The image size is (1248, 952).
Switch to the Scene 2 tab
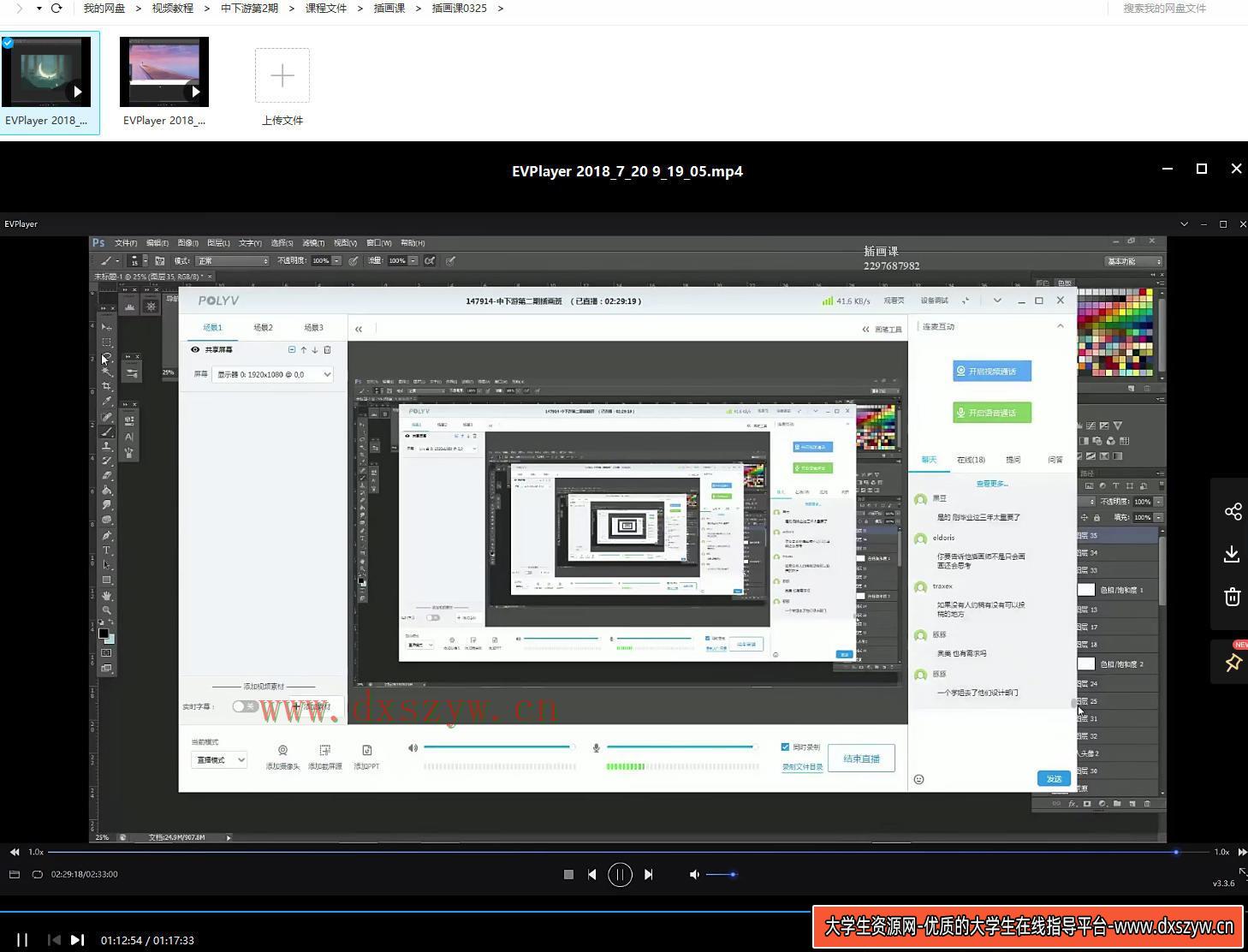click(x=263, y=327)
